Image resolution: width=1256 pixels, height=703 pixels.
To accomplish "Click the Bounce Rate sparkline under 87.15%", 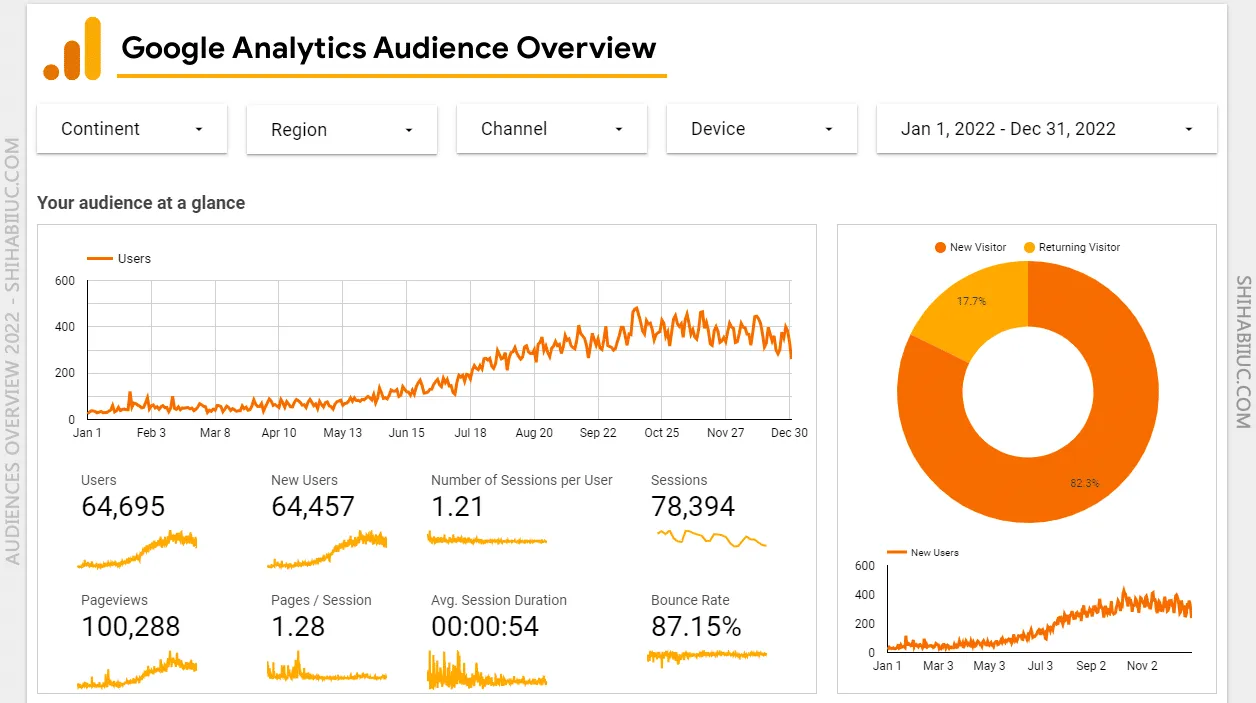I will pyautogui.click(x=707, y=656).
